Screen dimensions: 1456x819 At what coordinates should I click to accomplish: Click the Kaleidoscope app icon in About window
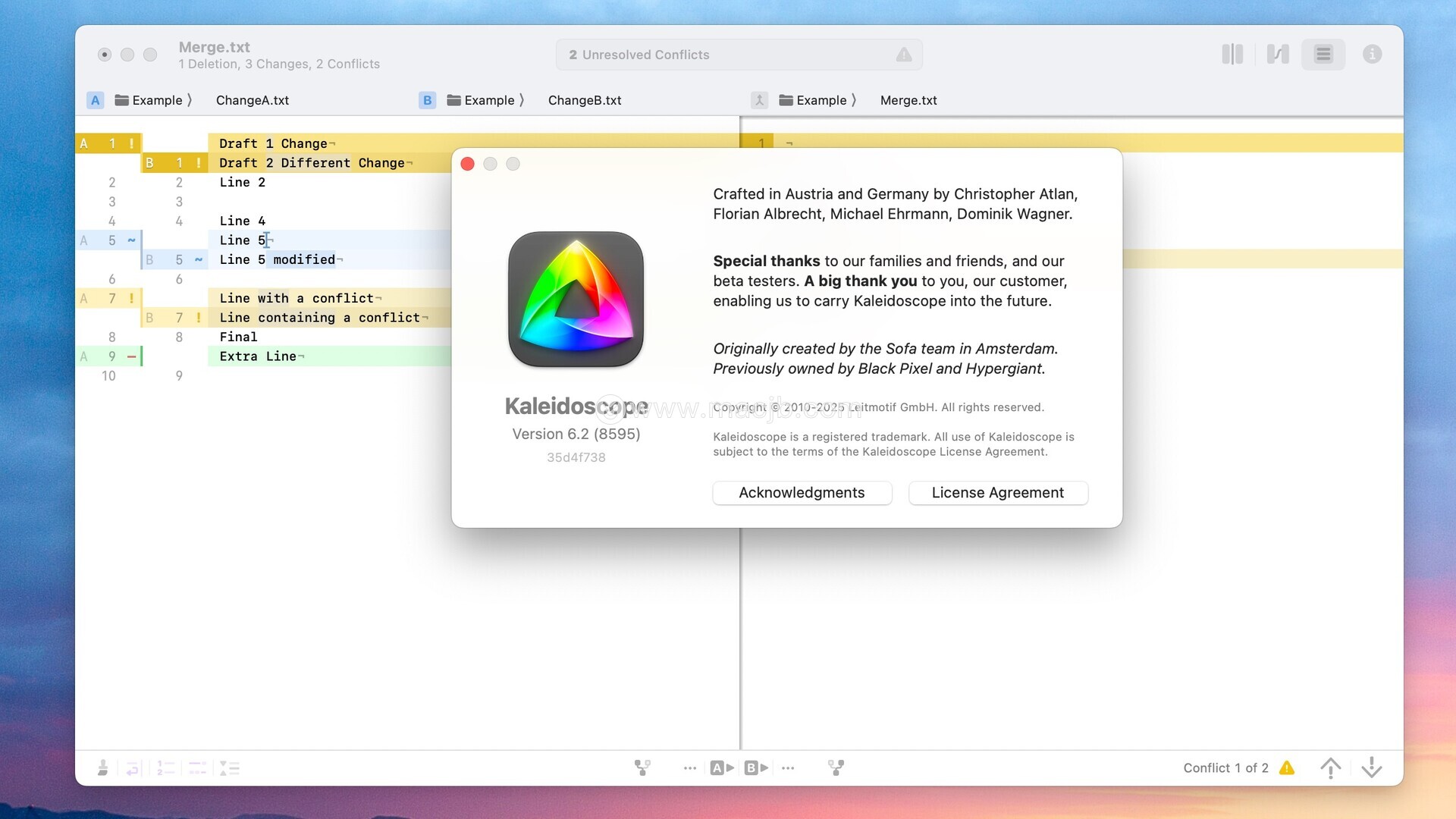576,300
